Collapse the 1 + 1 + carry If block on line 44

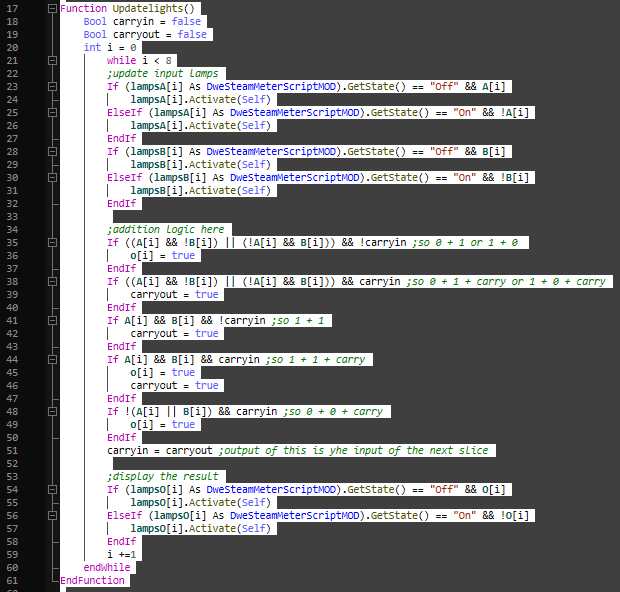pyautogui.click(x=52, y=359)
